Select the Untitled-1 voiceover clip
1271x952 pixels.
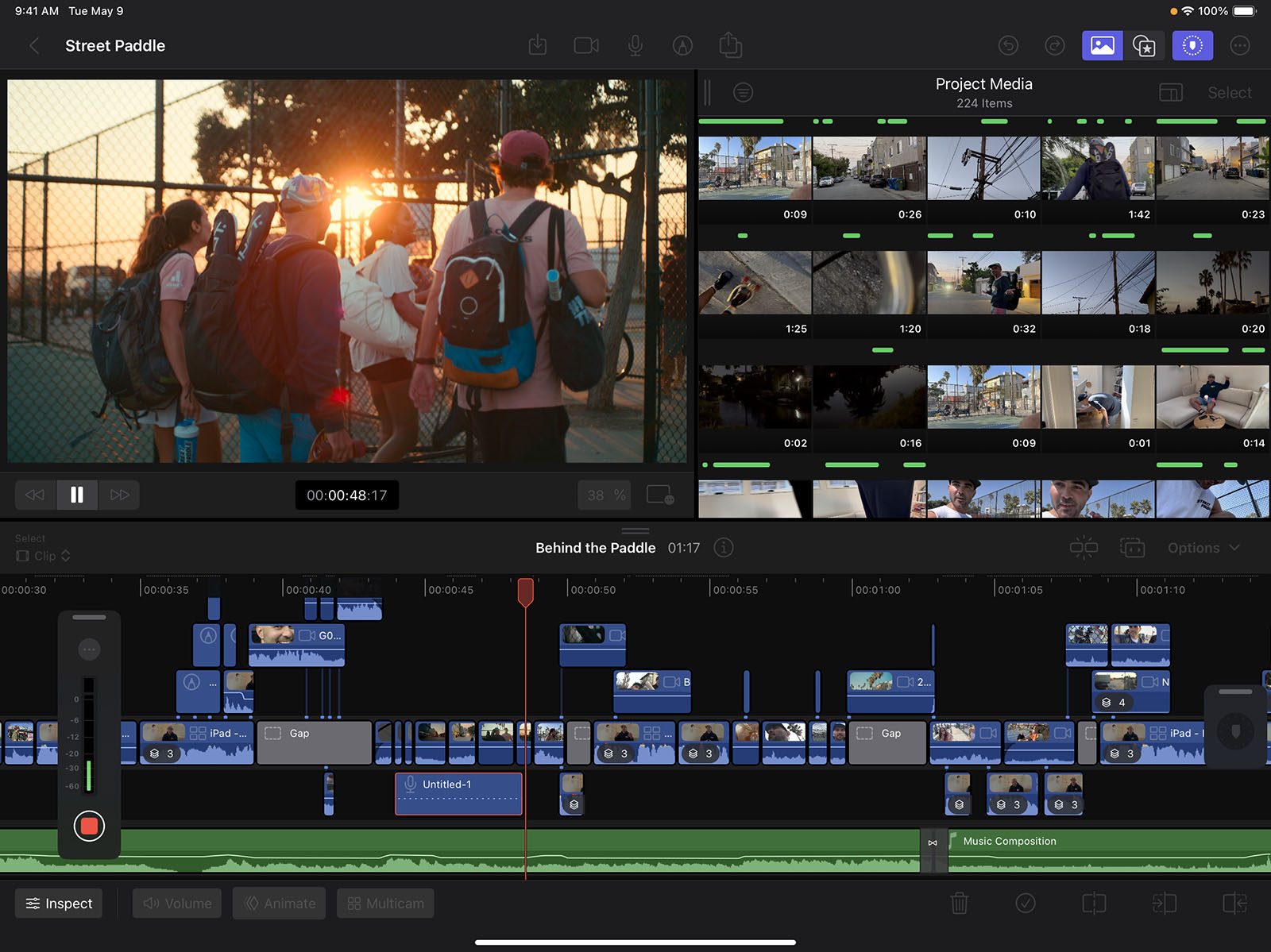458,793
